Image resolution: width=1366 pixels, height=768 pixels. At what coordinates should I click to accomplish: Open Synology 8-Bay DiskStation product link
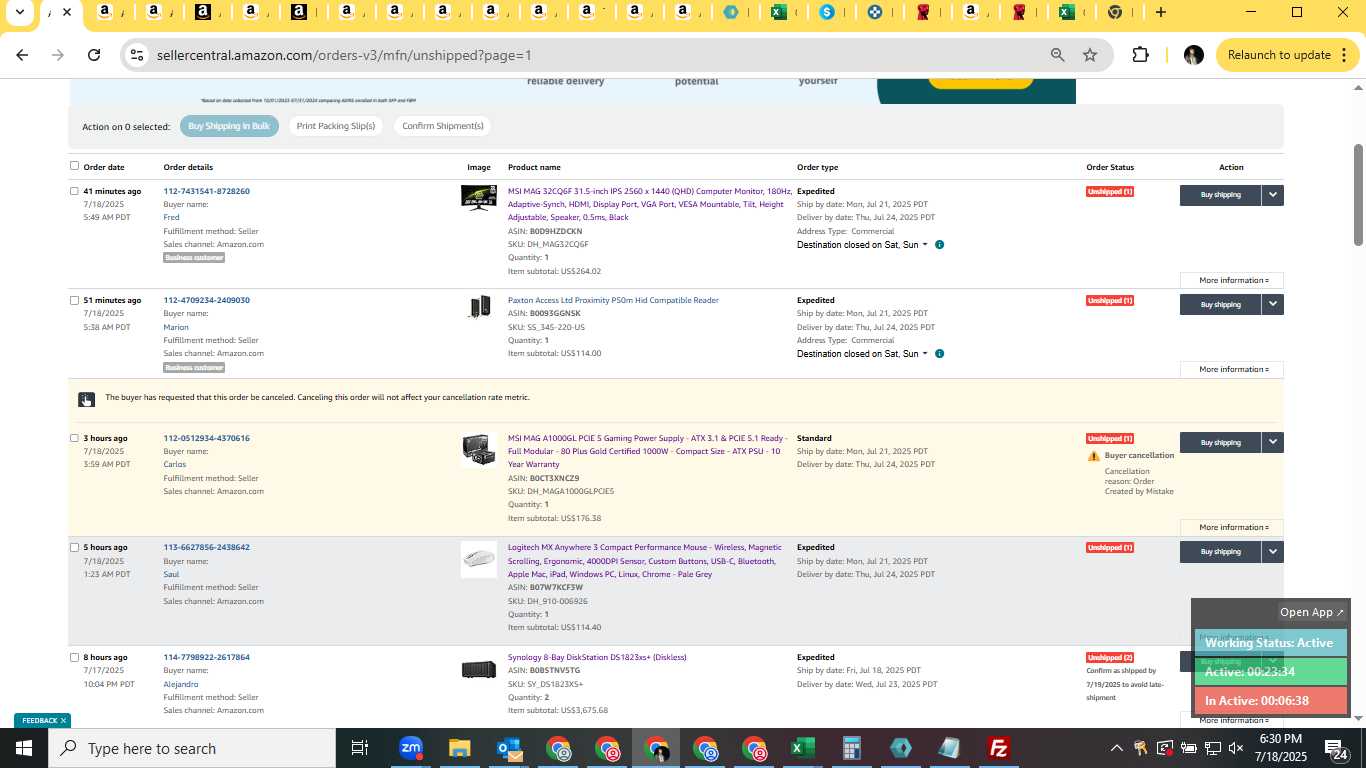(597, 657)
